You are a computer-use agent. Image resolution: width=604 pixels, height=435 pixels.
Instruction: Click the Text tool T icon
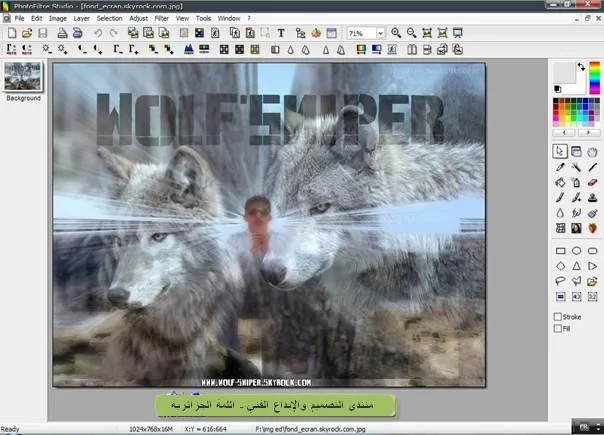(x=281, y=33)
